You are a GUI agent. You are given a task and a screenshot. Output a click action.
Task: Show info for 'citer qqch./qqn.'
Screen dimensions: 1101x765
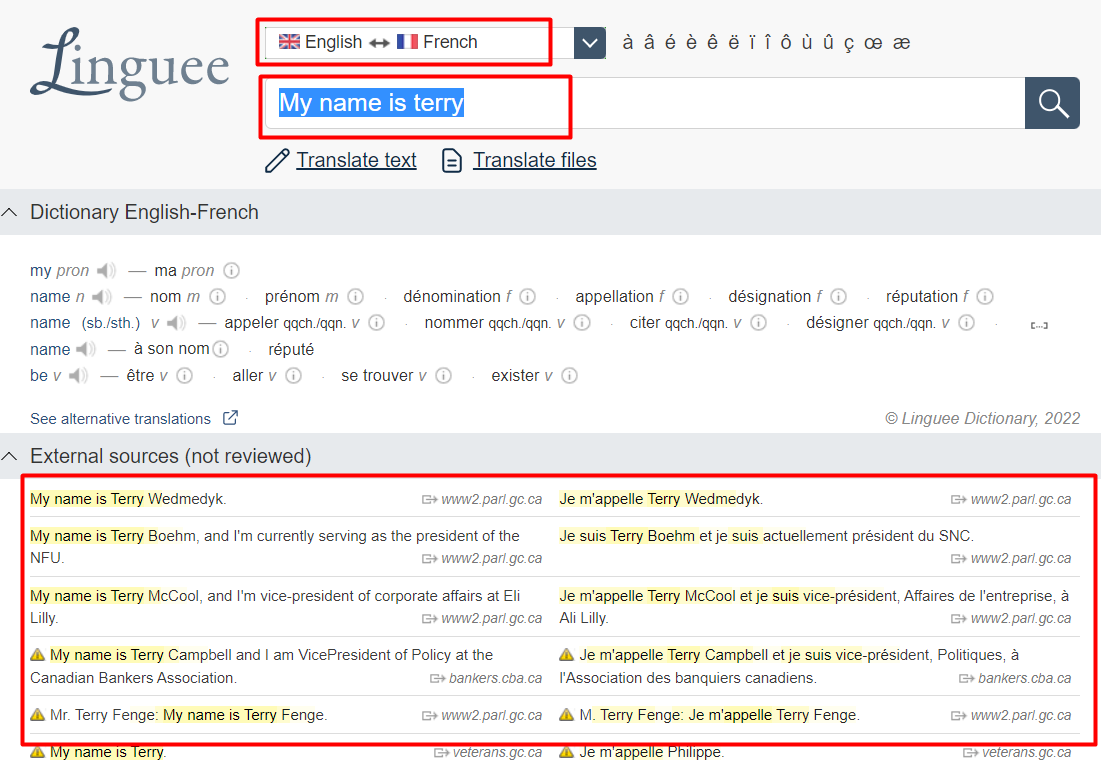point(758,322)
